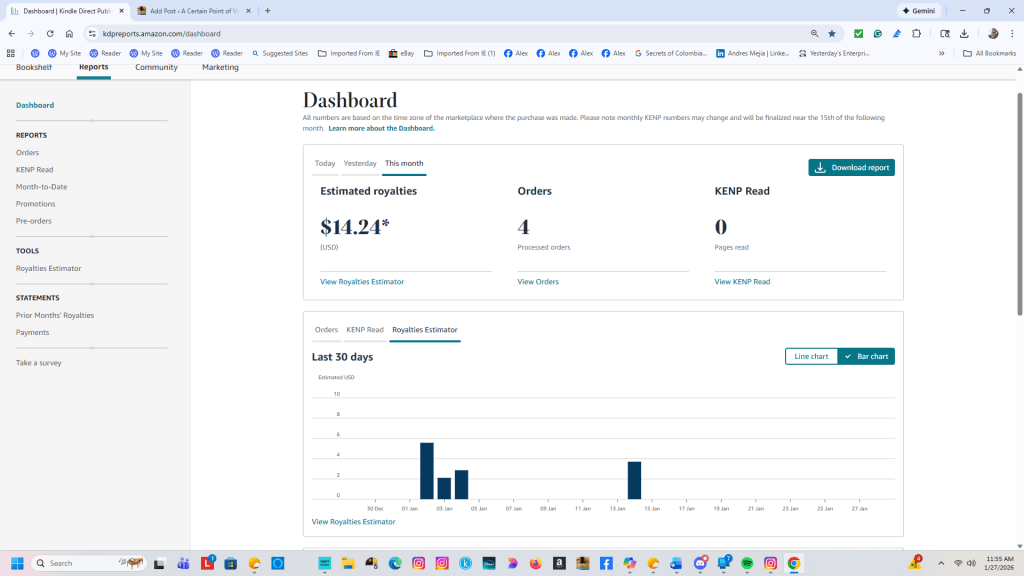1024x576 pixels.
Task: Expand the system tray hidden icons arrow
Action: point(941,563)
